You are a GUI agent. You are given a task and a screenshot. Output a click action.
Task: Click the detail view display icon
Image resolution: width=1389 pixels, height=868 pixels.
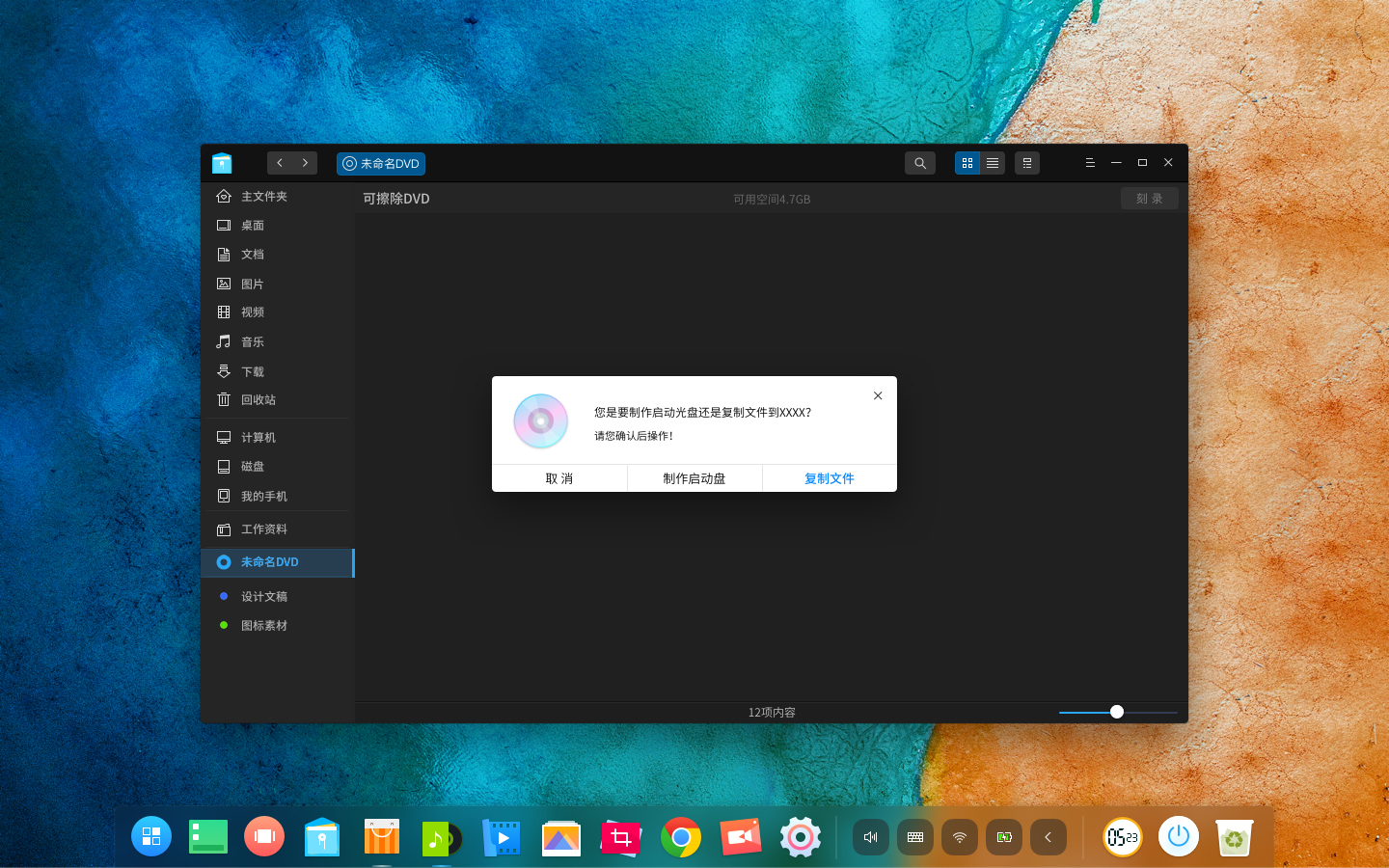[x=1026, y=163]
